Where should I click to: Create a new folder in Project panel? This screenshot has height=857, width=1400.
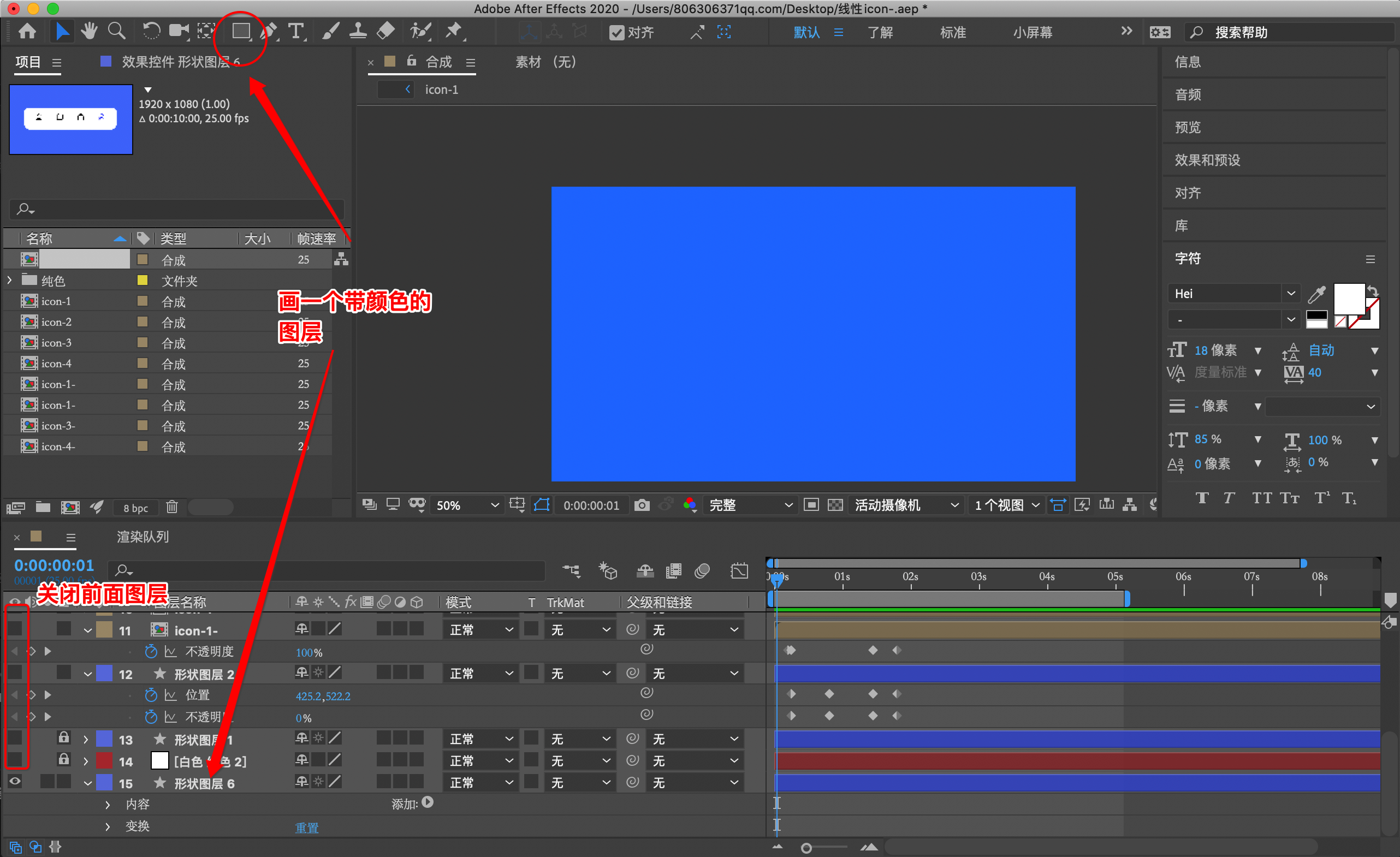pos(43,507)
